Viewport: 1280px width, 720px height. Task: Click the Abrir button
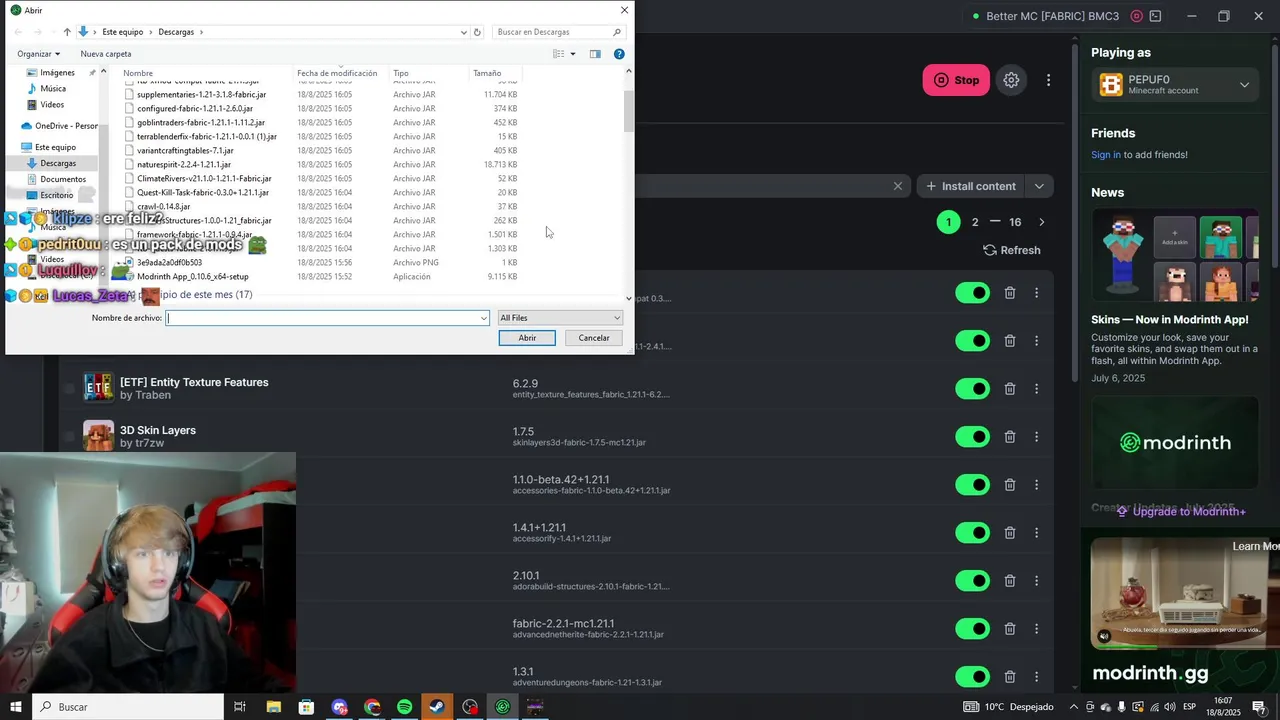click(x=527, y=338)
